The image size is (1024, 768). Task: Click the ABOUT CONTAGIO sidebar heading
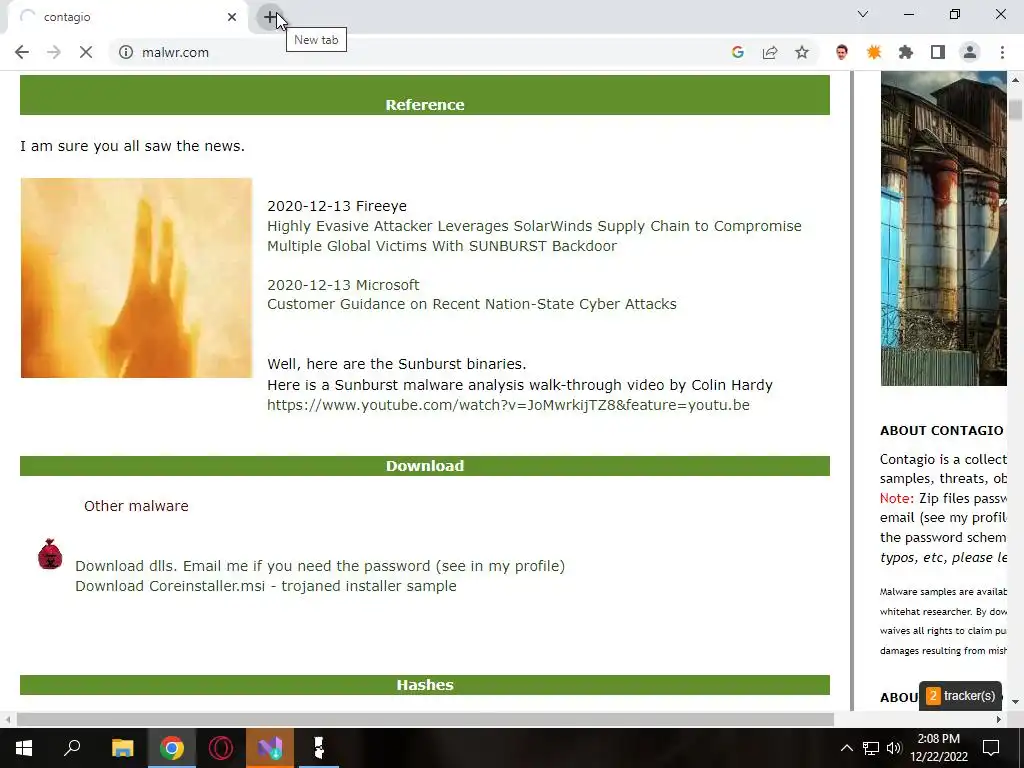tap(942, 431)
